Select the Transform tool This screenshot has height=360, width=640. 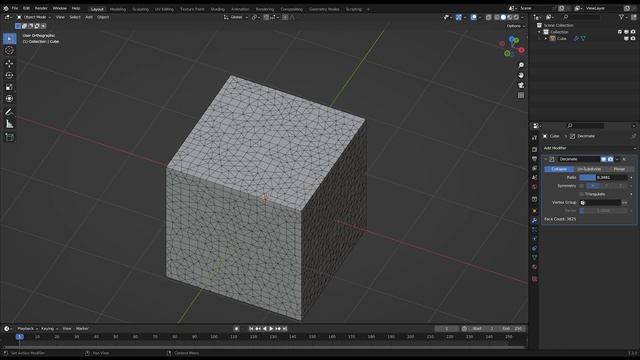click(x=9, y=99)
